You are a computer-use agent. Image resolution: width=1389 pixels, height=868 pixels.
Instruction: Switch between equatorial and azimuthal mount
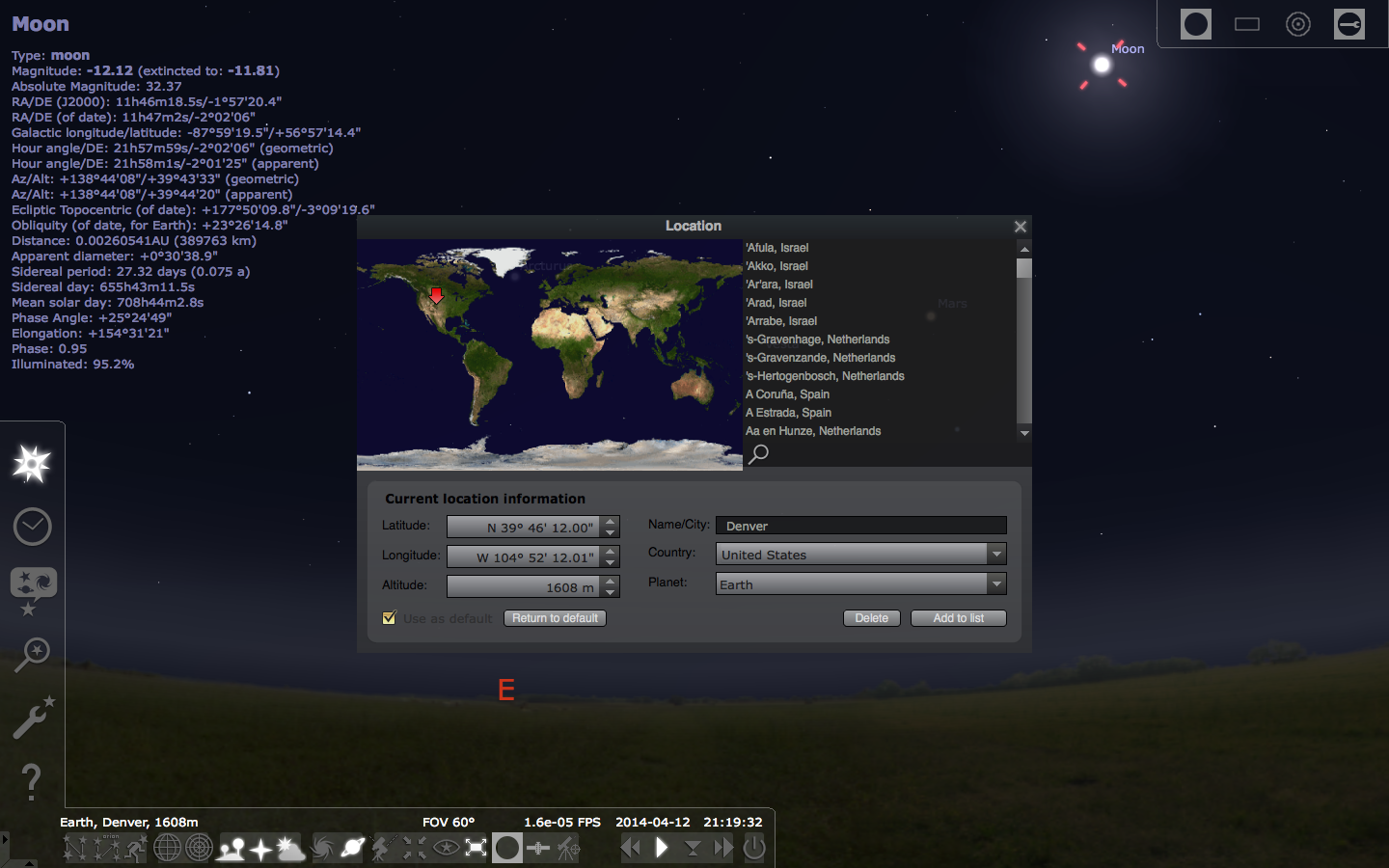tap(383, 848)
